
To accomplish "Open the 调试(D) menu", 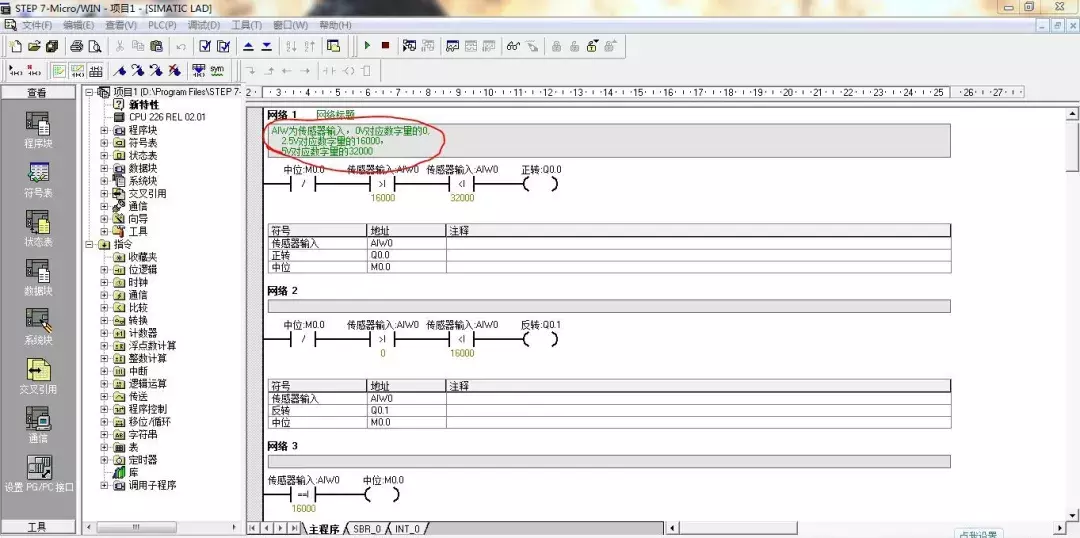I will click(204, 25).
